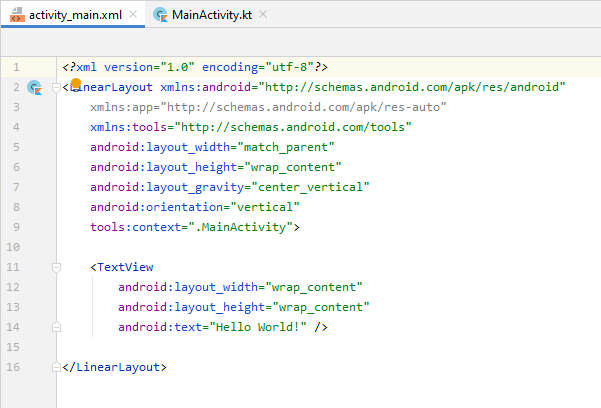Close the activity_main.xml tab

[x=133, y=14]
